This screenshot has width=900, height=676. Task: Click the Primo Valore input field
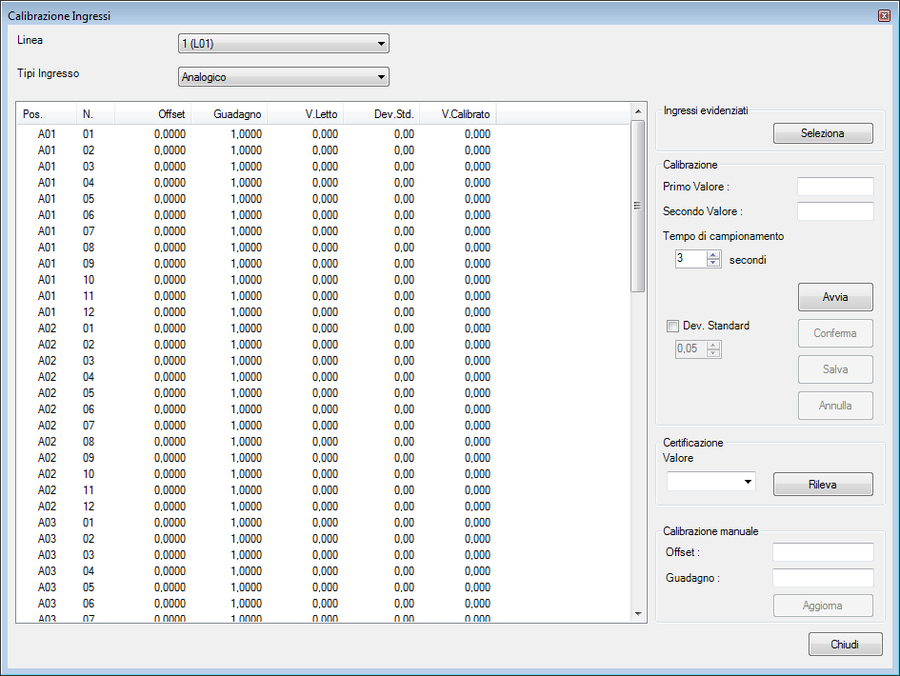(x=835, y=187)
